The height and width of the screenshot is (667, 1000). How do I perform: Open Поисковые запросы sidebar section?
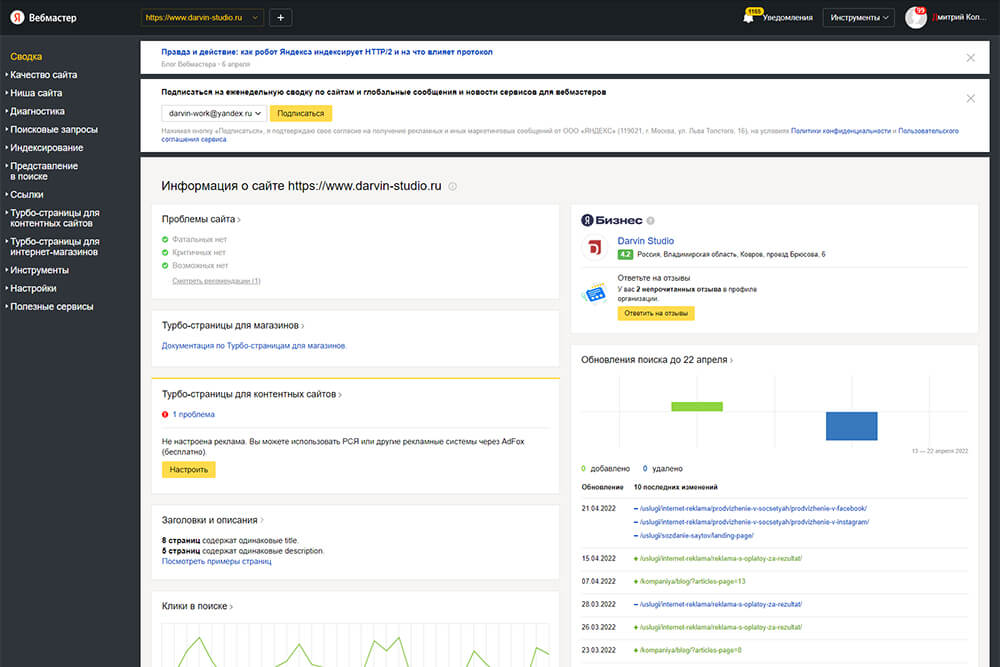coord(54,129)
